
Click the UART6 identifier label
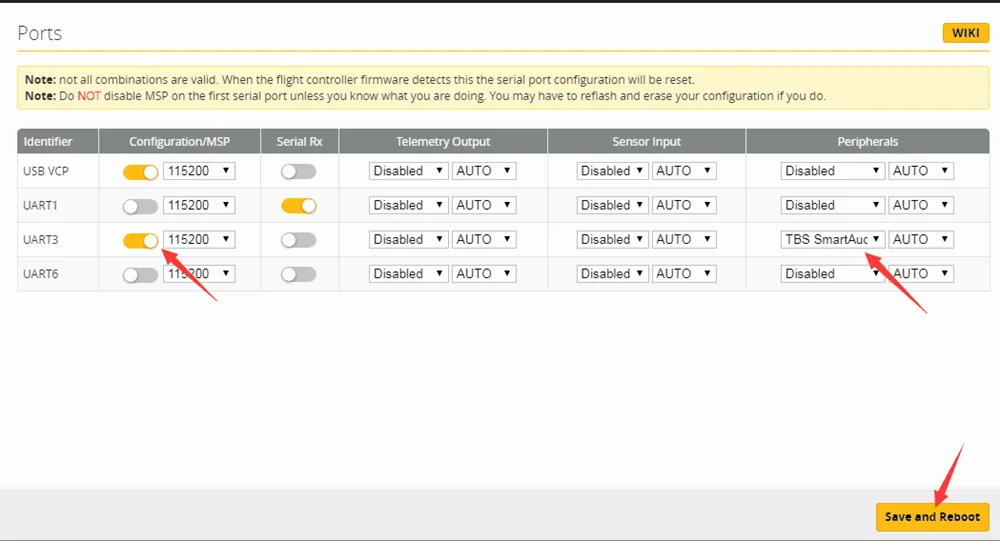pos(41,274)
